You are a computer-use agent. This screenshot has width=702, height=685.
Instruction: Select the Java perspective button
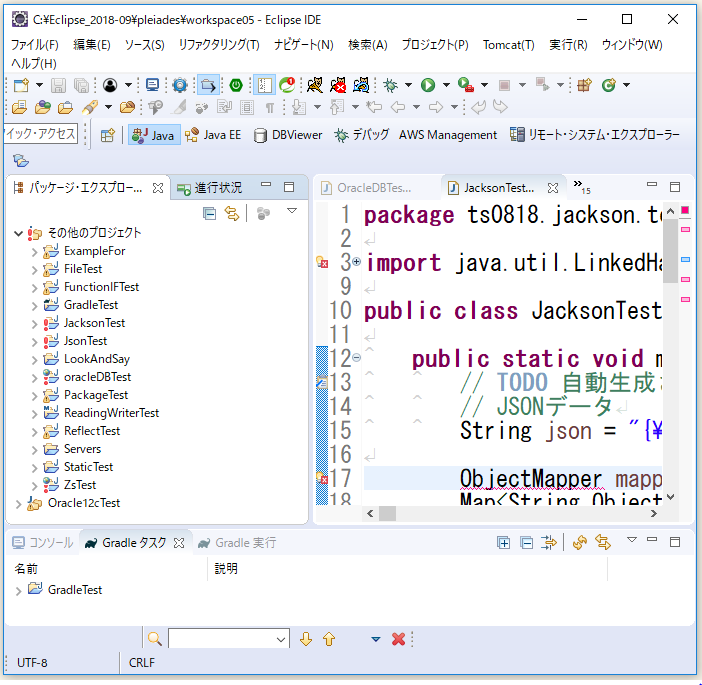154,135
